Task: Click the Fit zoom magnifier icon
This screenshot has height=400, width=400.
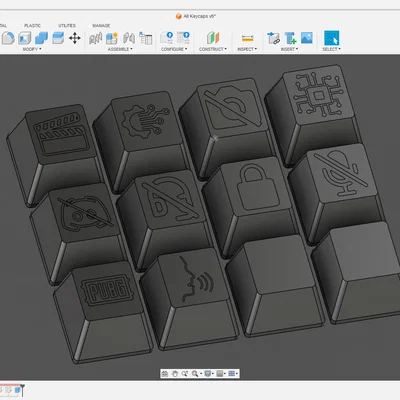Action: click(x=195, y=374)
